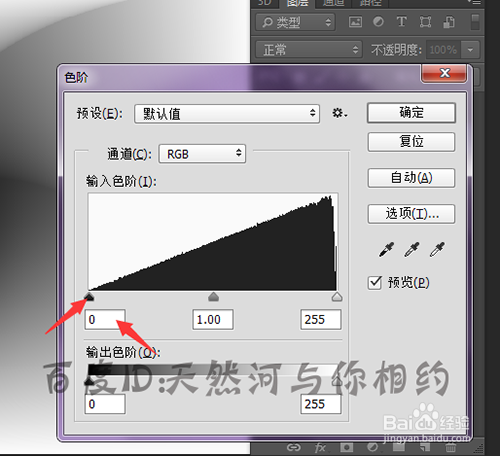Delete layer with the trash icon
This screenshot has height=456, width=500.
[x=450, y=447]
